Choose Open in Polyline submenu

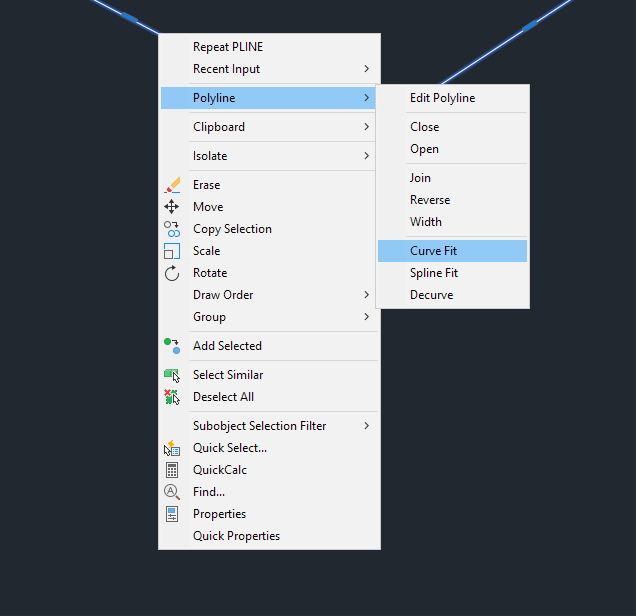[452, 149]
